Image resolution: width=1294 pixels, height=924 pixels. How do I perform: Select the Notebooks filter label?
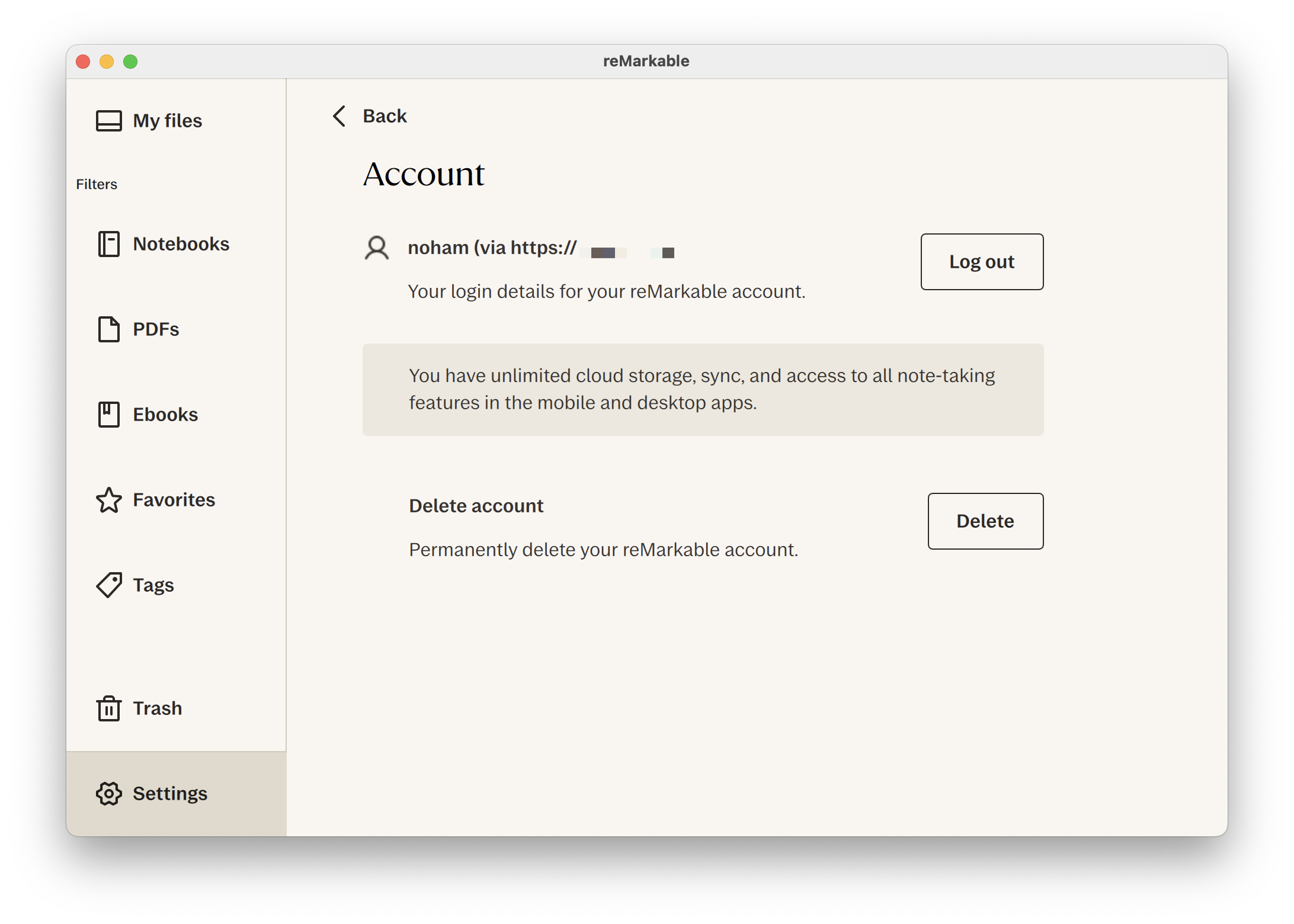pyautogui.click(x=181, y=244)
